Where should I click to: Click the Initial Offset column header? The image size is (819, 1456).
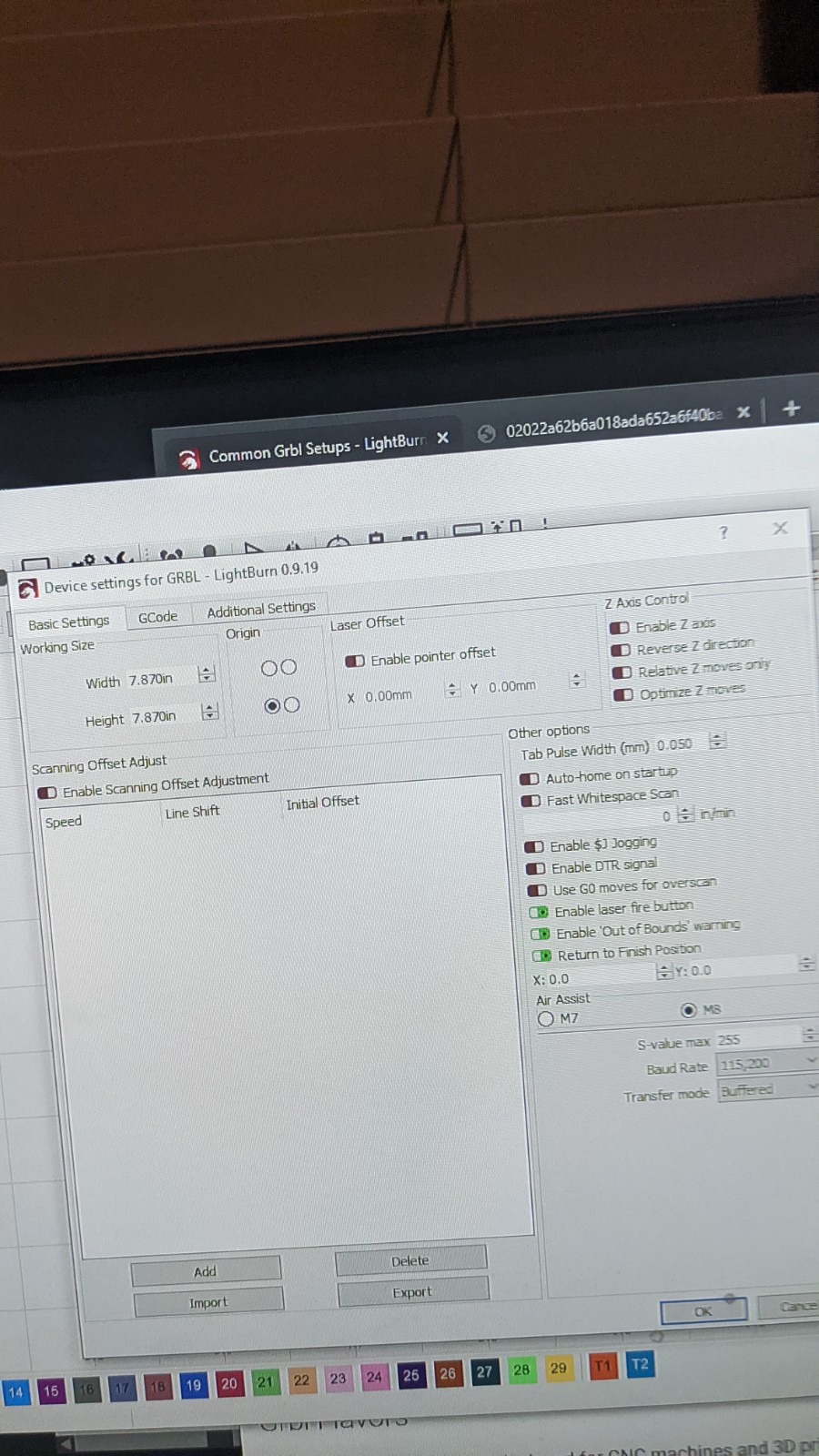click(322, 802)
